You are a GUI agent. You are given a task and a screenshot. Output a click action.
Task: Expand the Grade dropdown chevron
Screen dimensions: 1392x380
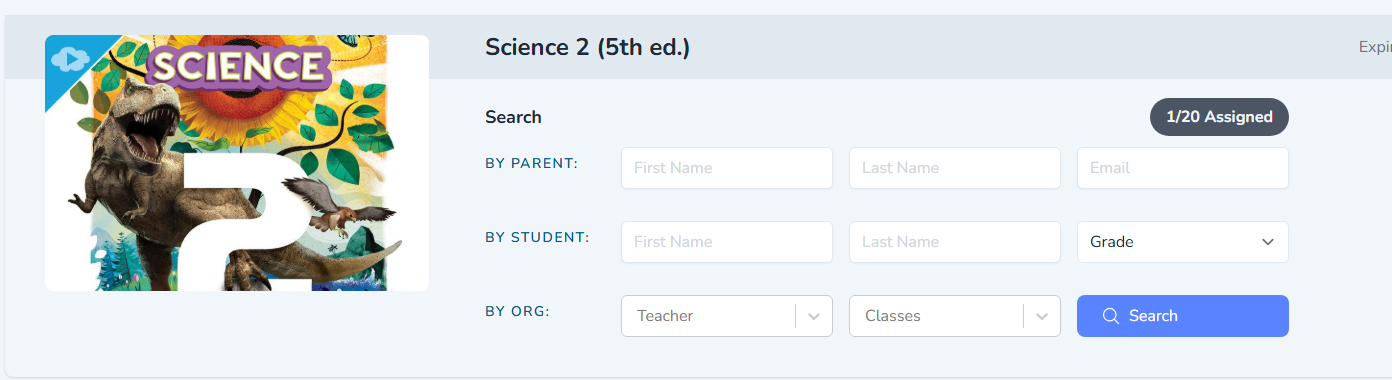[1268, 242]
